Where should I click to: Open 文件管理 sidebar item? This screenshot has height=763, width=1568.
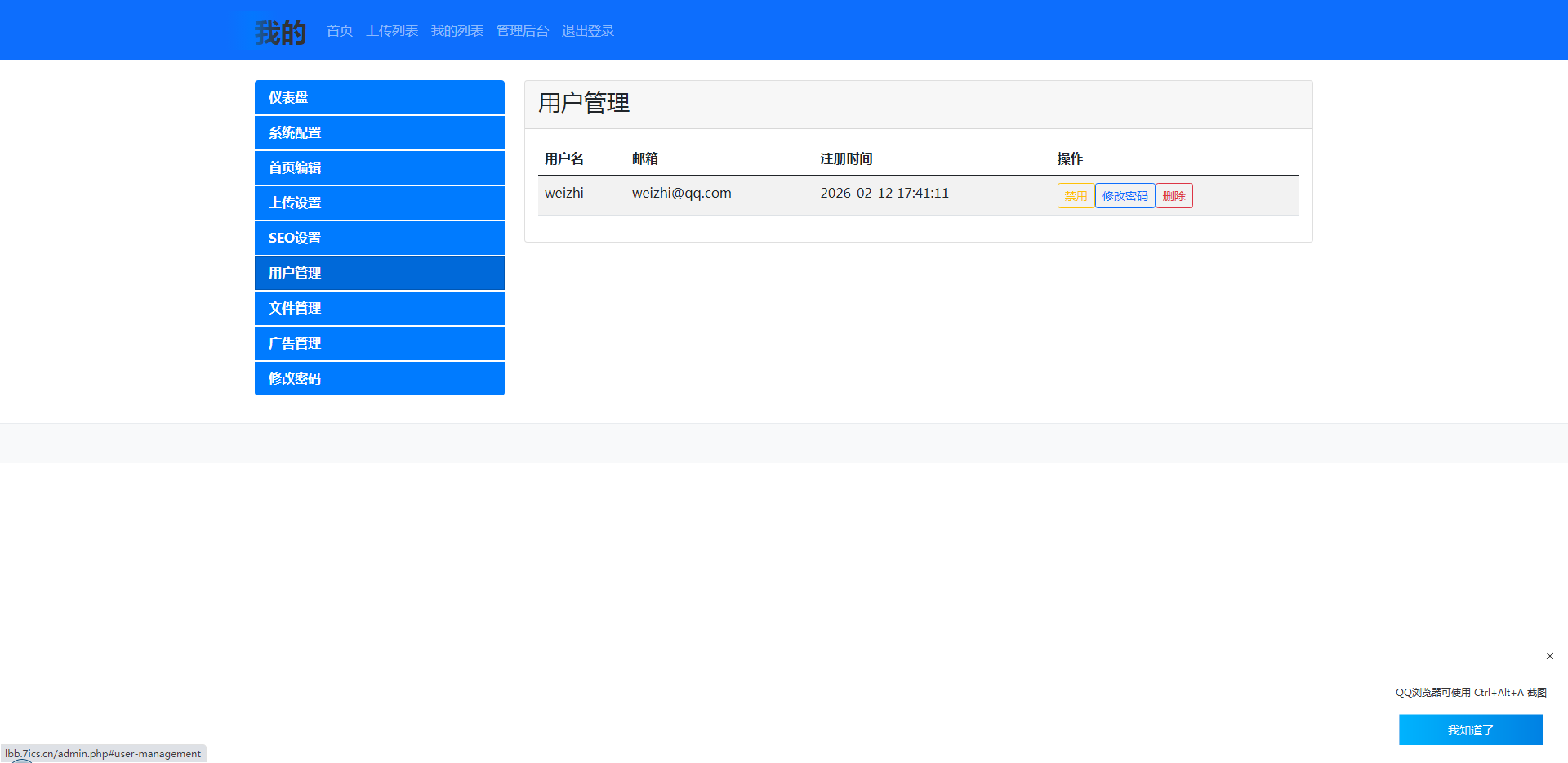coord(379,308)
